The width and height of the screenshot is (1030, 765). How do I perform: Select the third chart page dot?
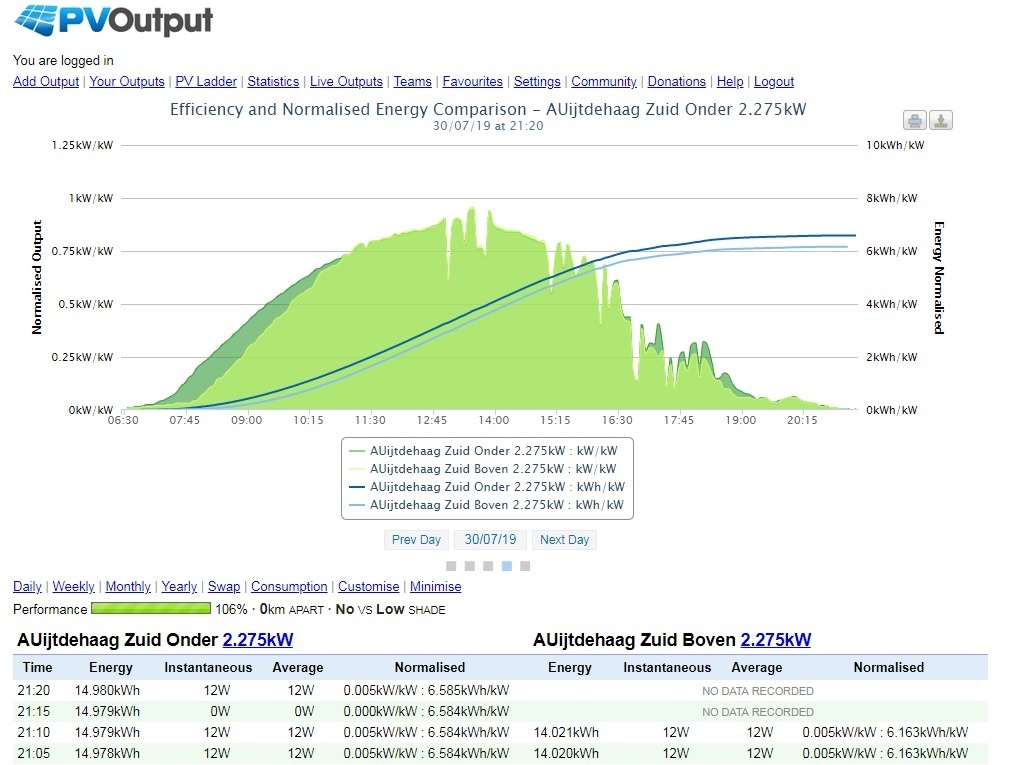coord(488,566)
